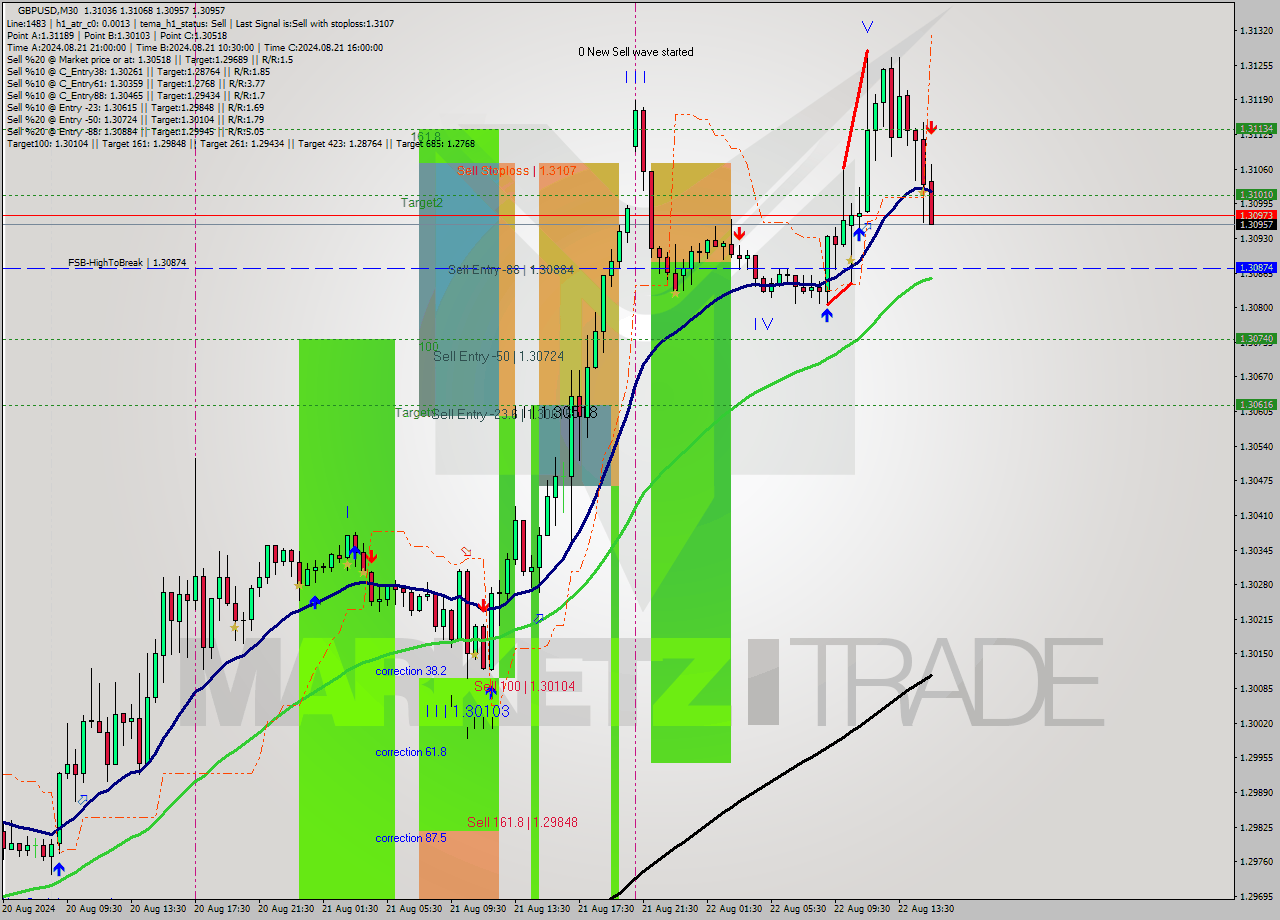
Task: Click the FSB-HighToBreak | 1.30874 label
Action: pyautogui.click(x=127, y=262)
